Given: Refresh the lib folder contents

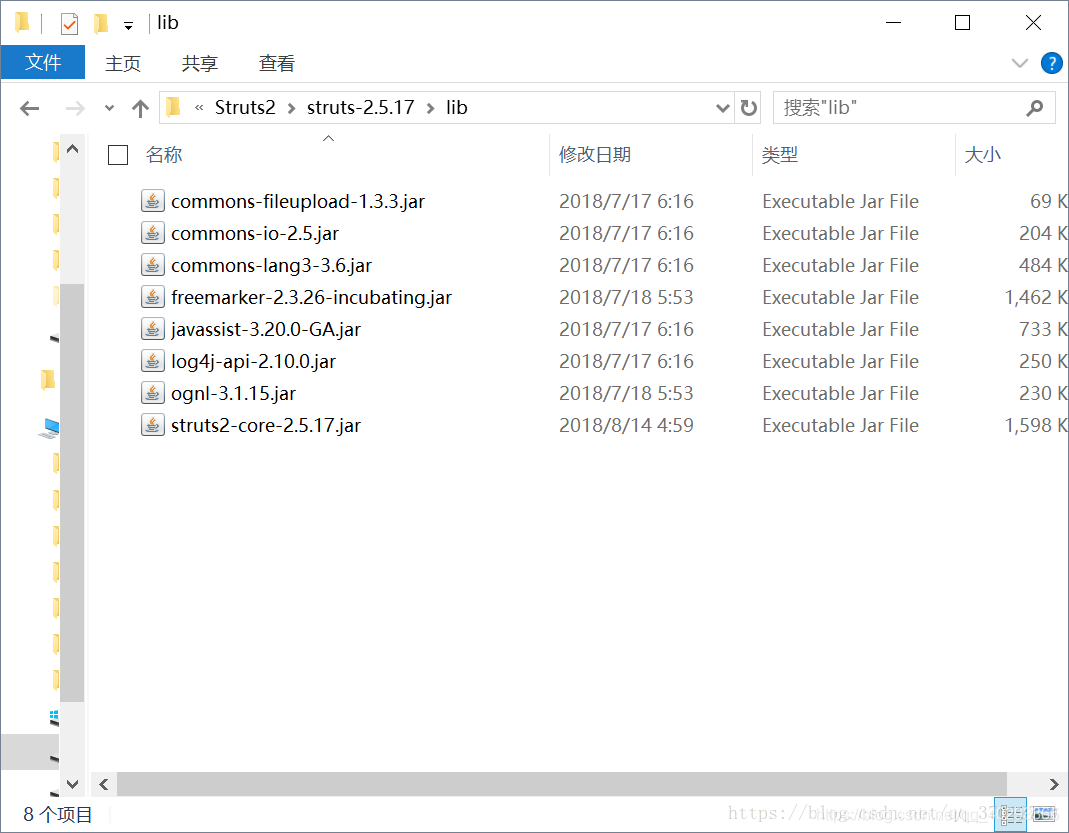Looking at the screenshot, I should (748, 107).
